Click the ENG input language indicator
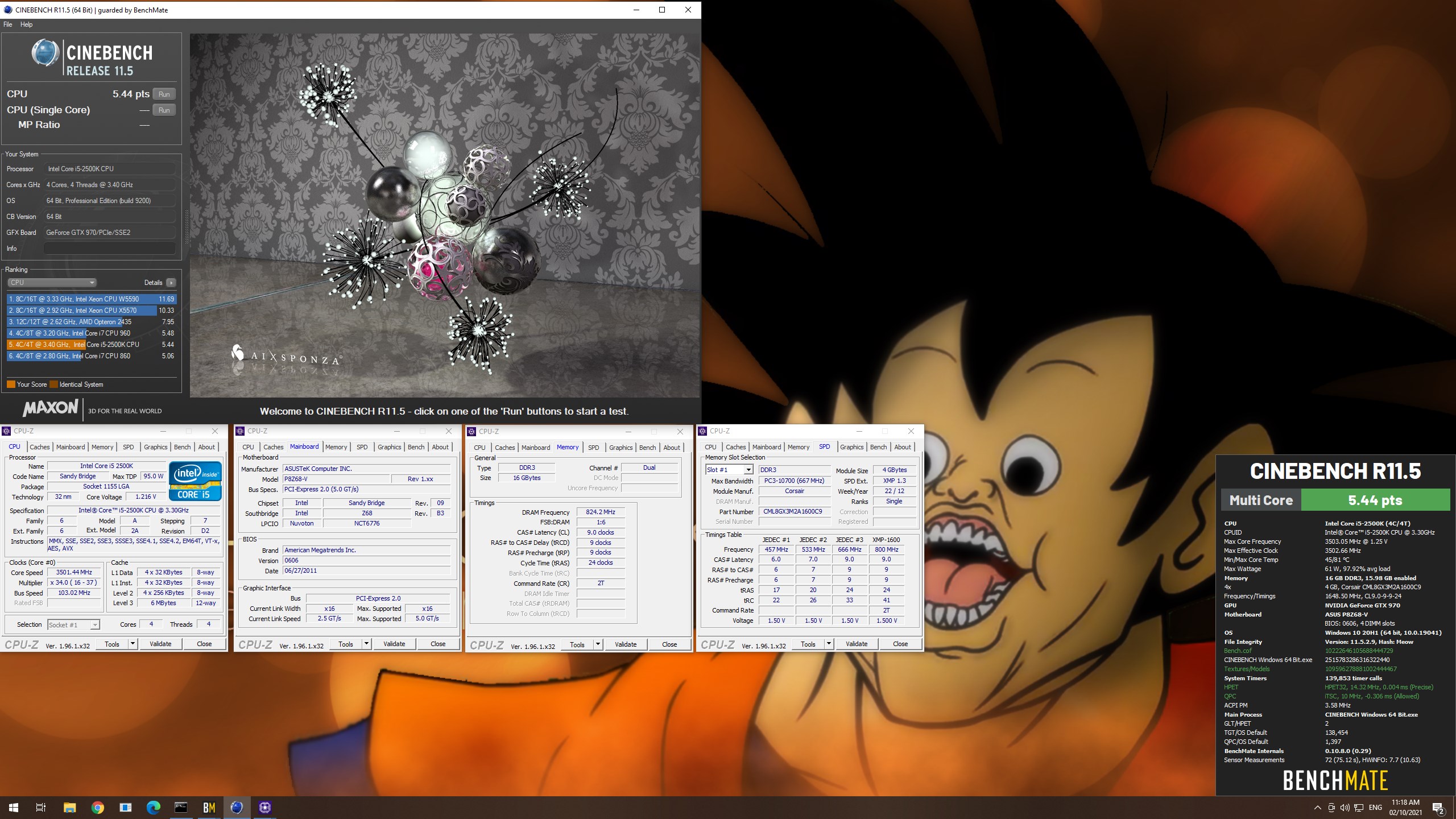 coord(1375,807)
